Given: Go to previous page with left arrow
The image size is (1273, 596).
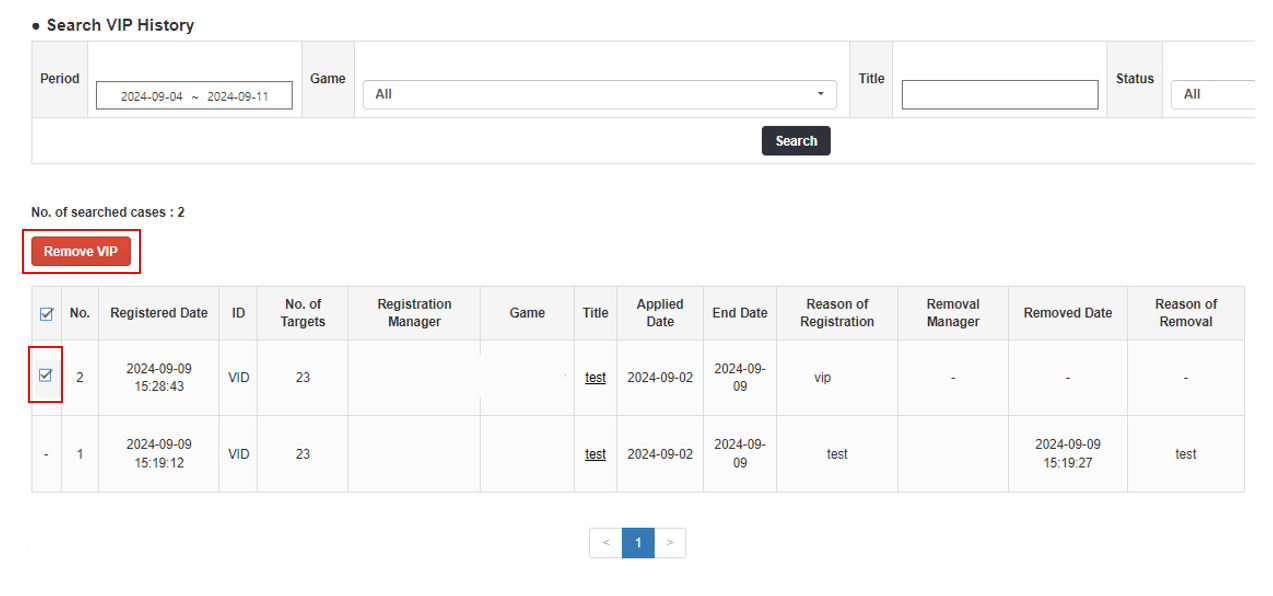Looking at the screenshot, I should coord(606,543).
